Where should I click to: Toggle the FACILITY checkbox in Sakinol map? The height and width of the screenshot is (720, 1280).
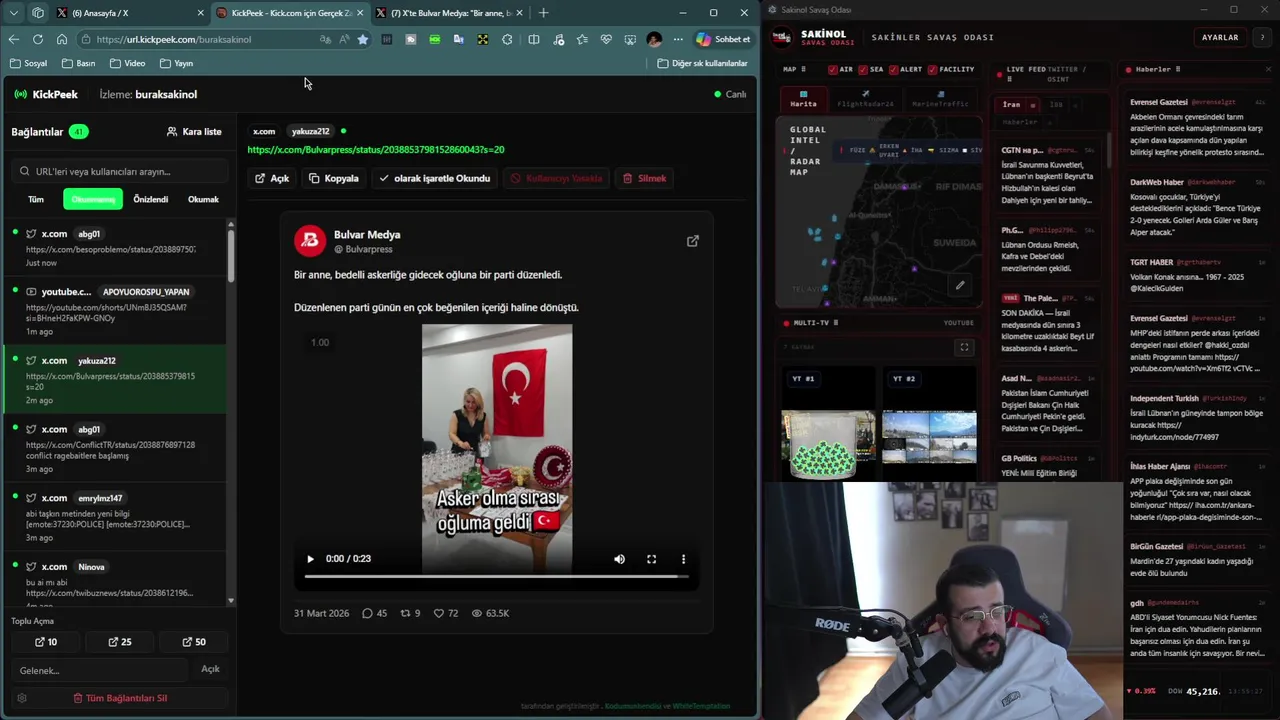[x=933, y=70]
